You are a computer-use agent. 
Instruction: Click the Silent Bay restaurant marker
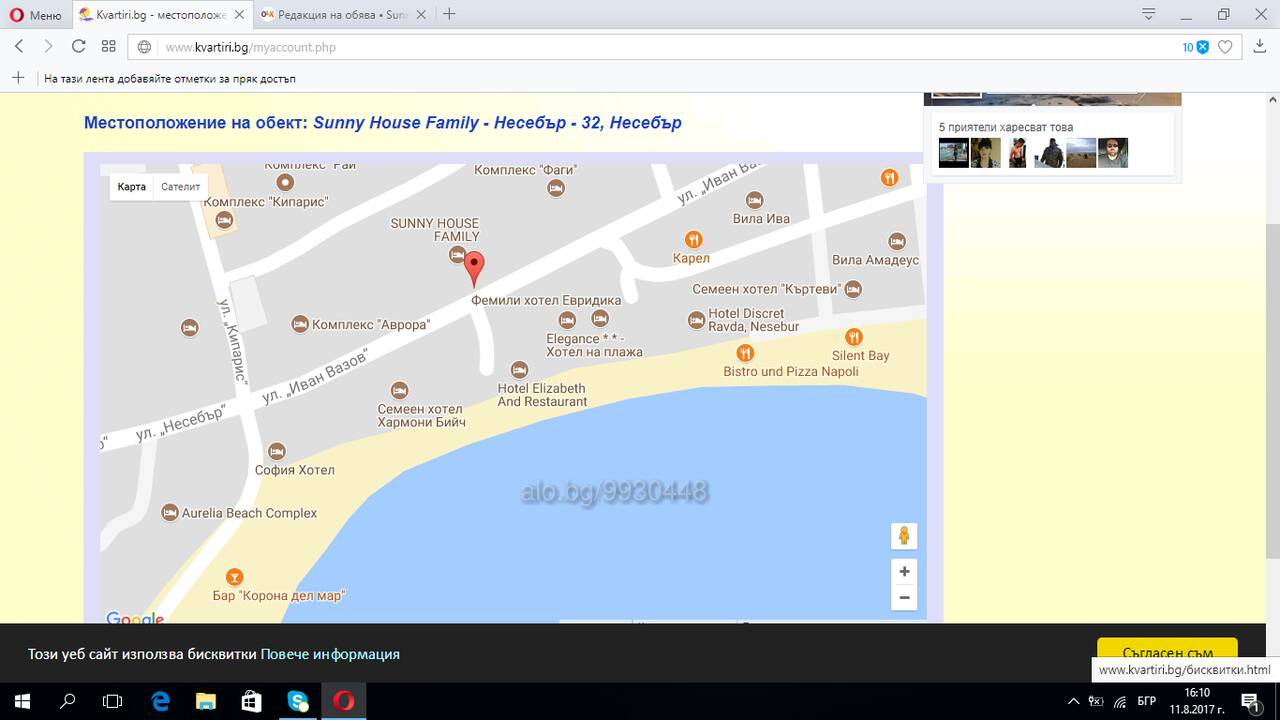pyautogui.click(x=853, y=337)
